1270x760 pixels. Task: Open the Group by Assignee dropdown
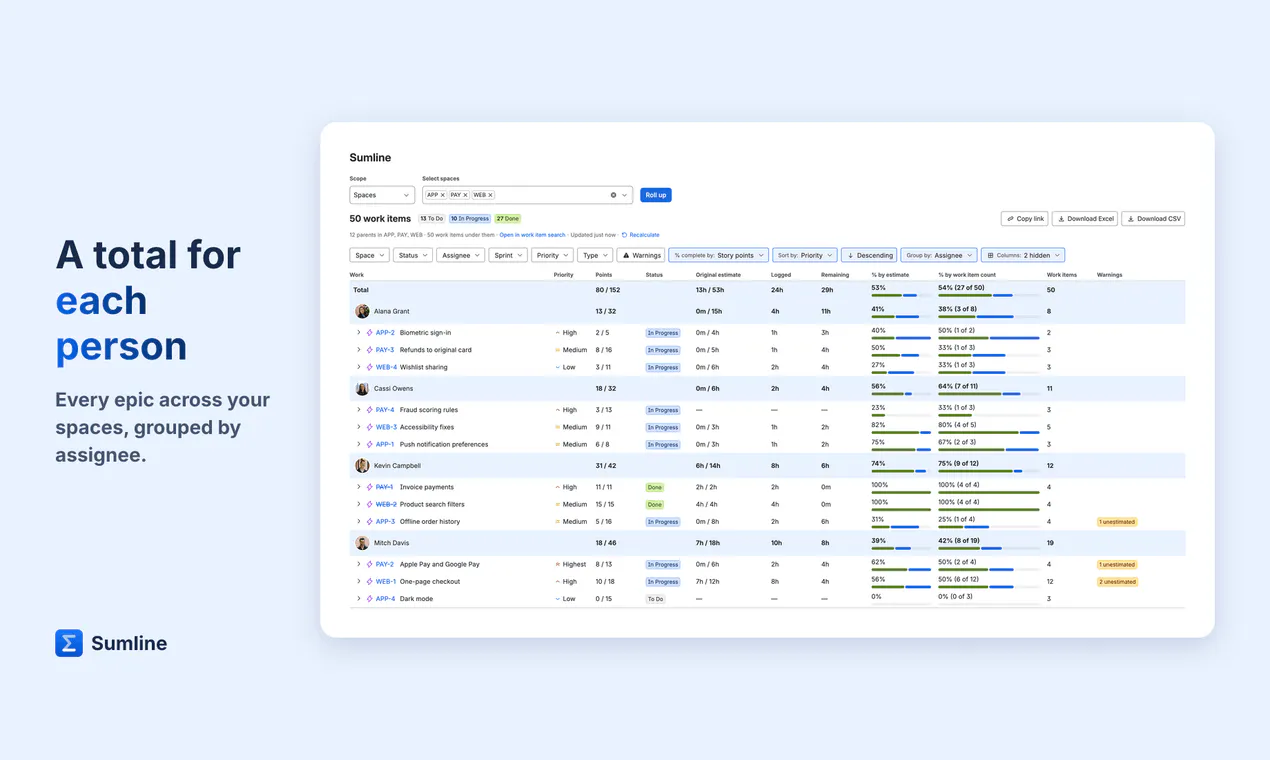coord(939,255)
